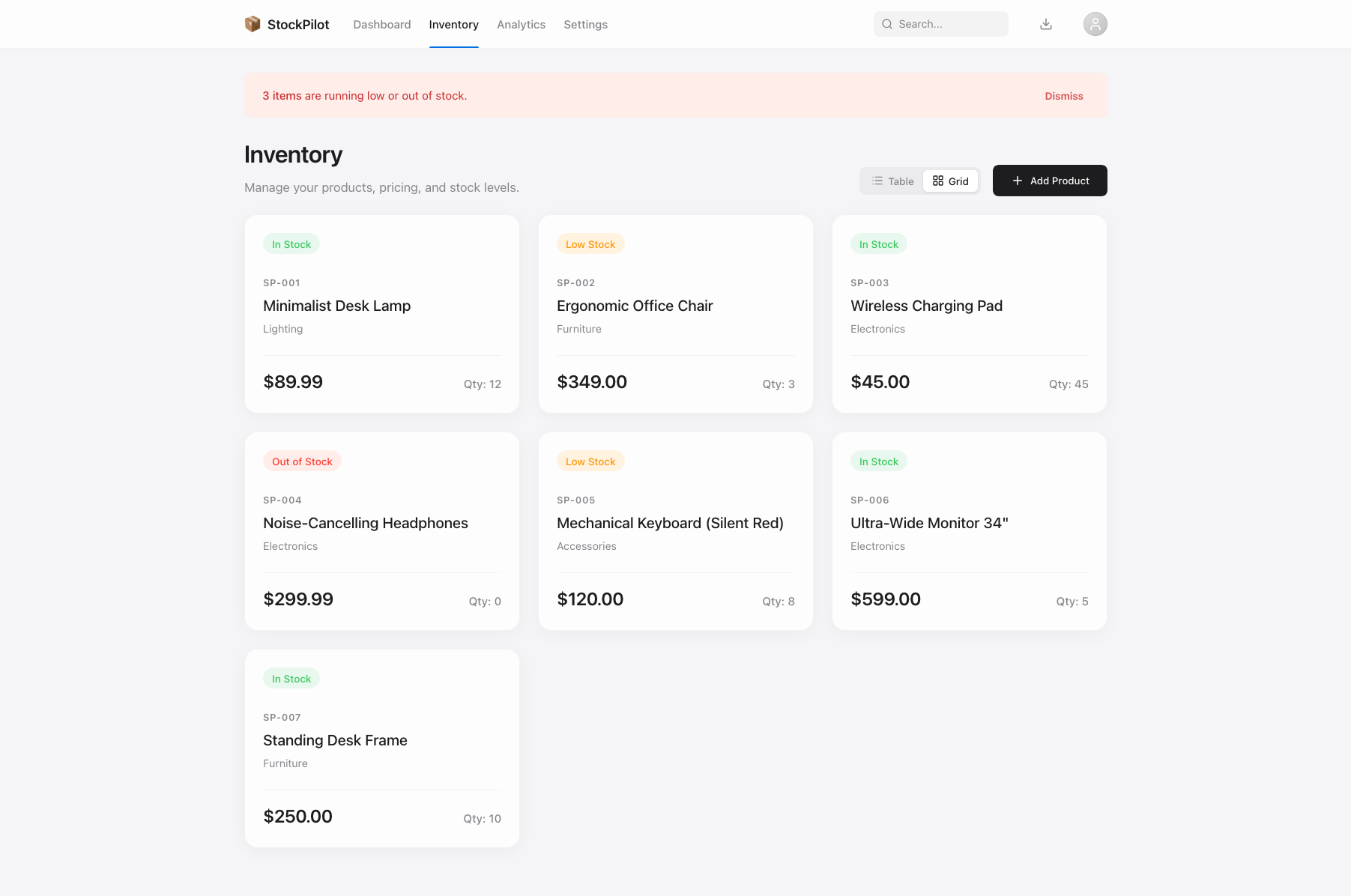This screenshot has height=896, width=1351.
Task: Click the In Stock badge on Wireless Charging Pad
Action: pyautogui.click(x=878, y=243)
